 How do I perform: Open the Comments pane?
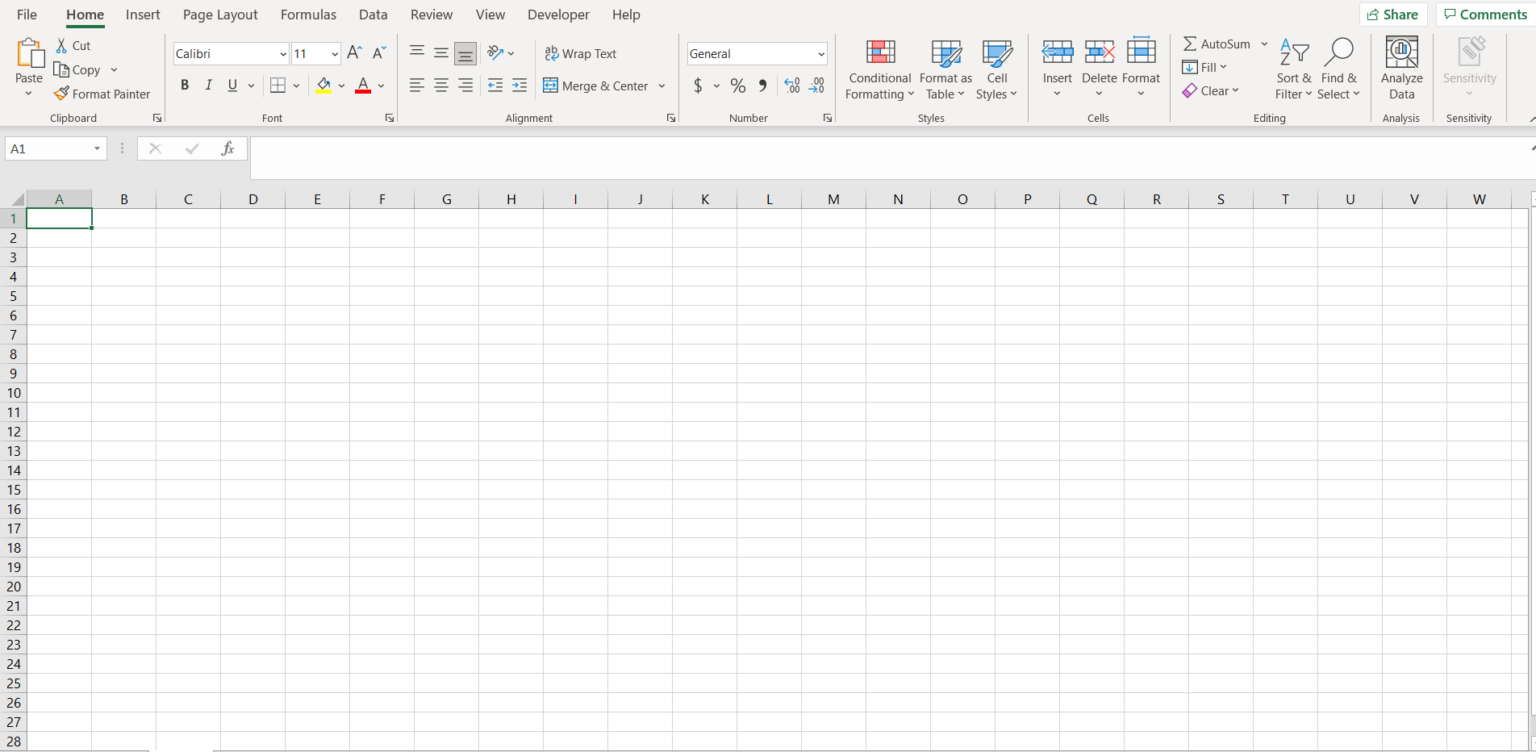(x=1484, y=14)
